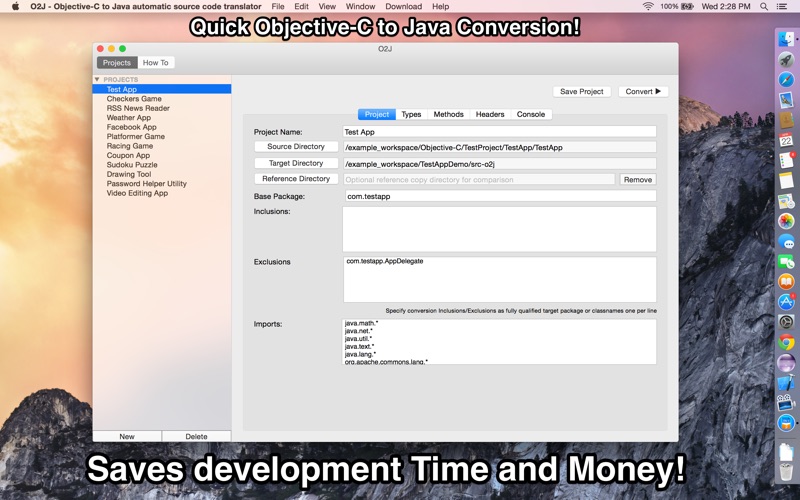Switch to the Types tab
This screenshot has height=500, width=800.
coord(411,114)
